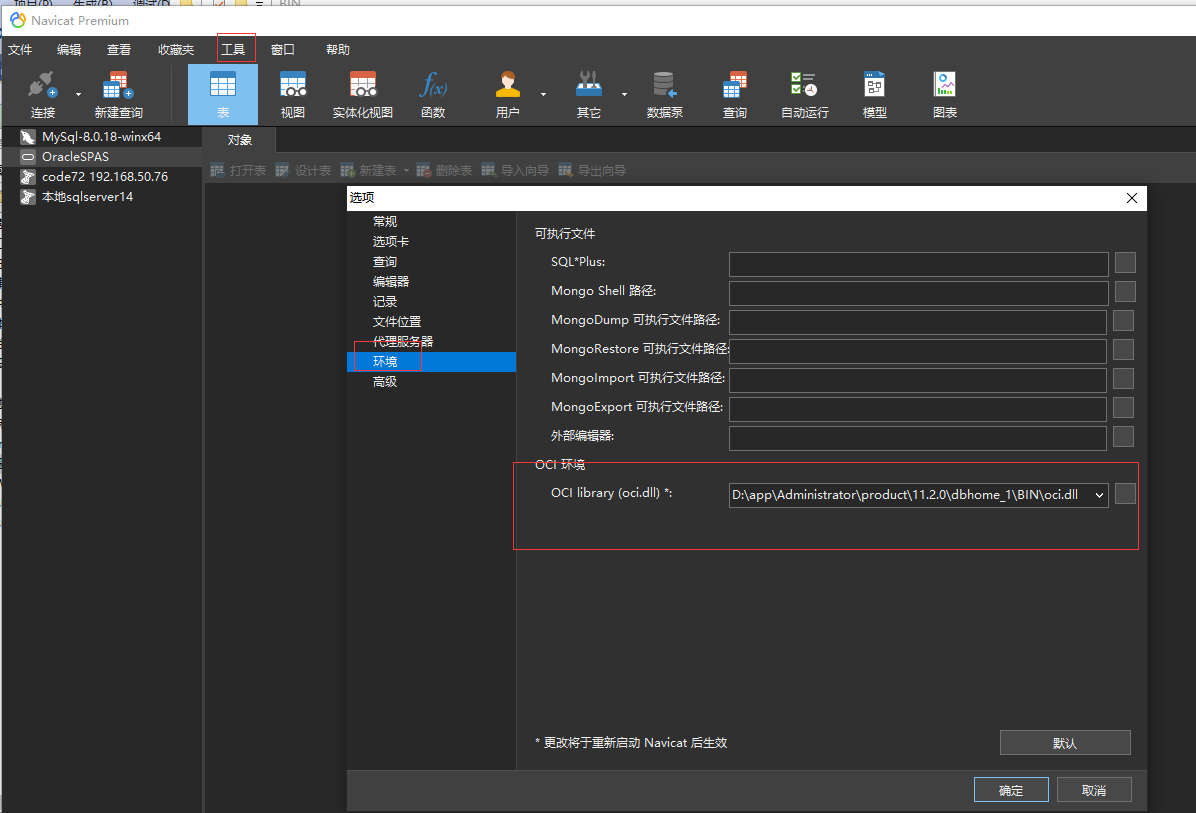Viewport: 1196px width, 813px height.
Task: Expand the Connection button dropdown arrow
Action: (x=78, y=95)
